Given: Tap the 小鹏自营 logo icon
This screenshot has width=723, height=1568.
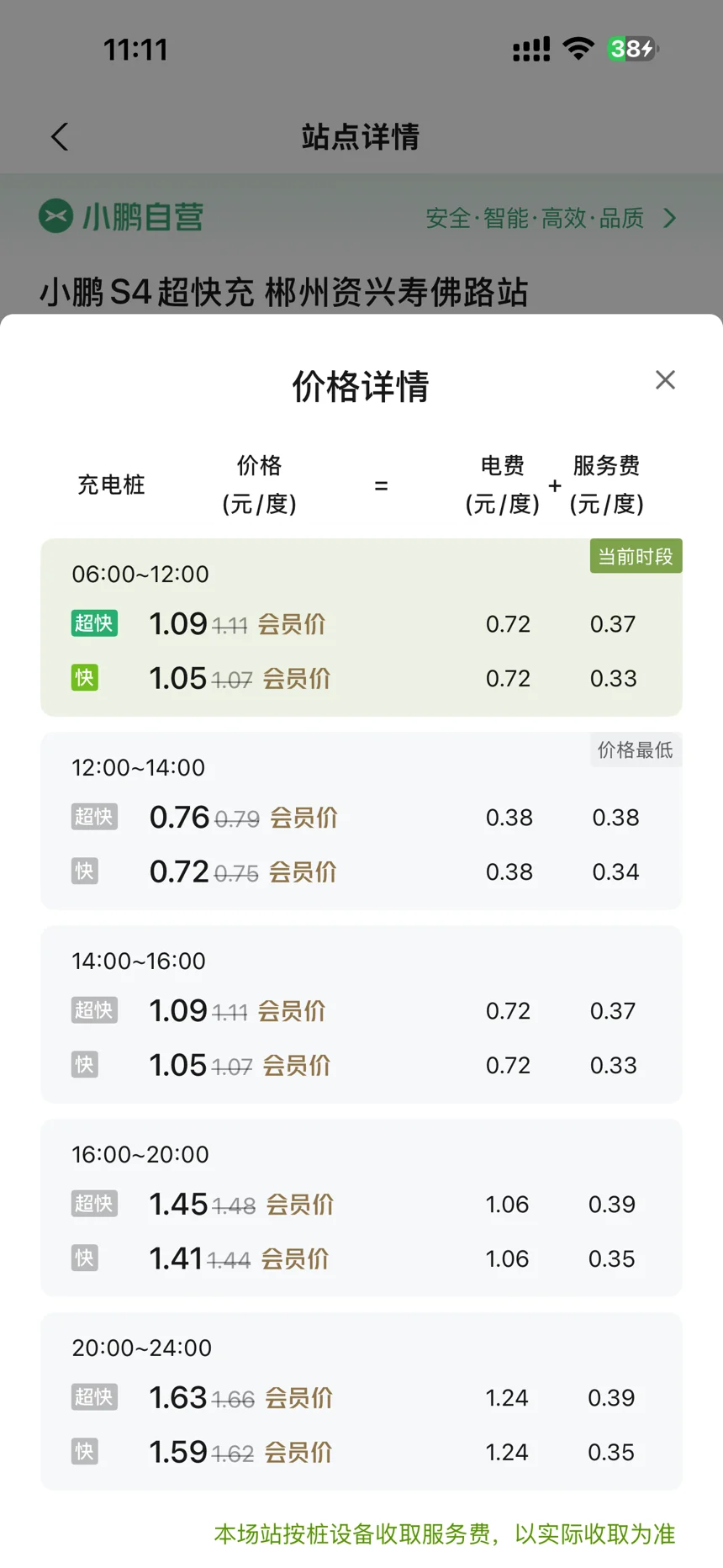Looking at the screenshot, I should pos(56,216).
